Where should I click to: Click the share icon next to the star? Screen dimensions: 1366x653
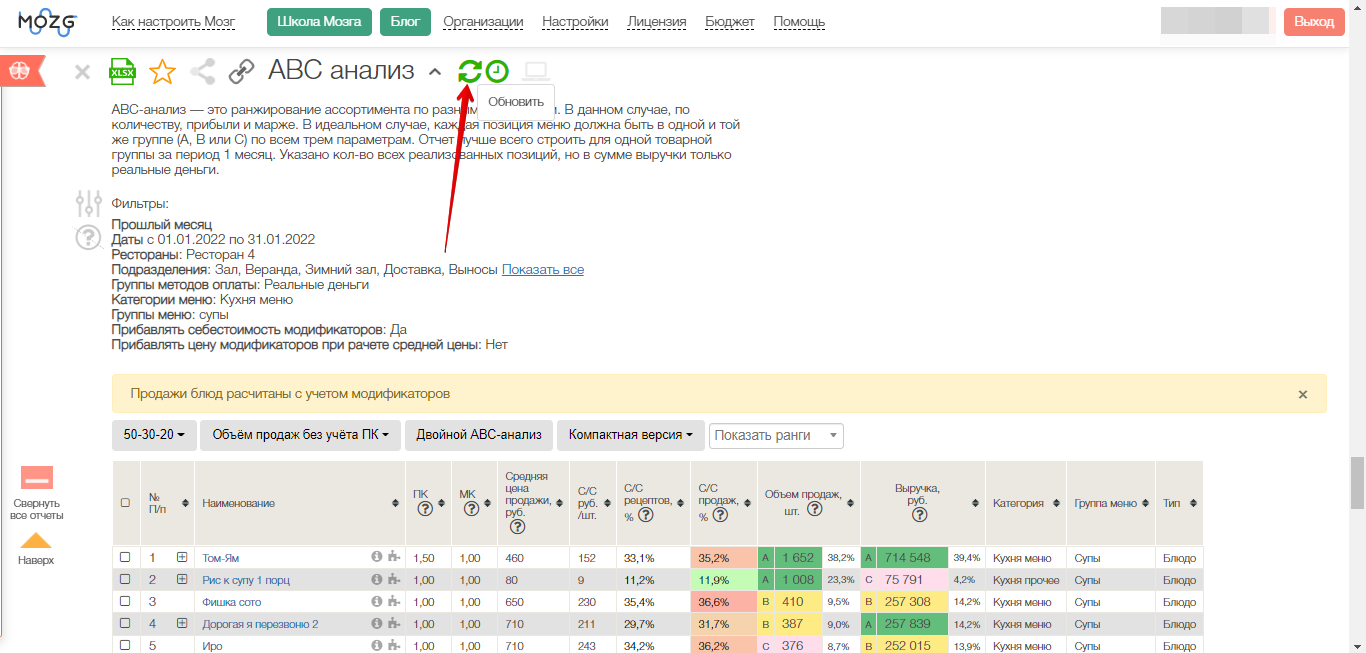[x=203, y=71]
